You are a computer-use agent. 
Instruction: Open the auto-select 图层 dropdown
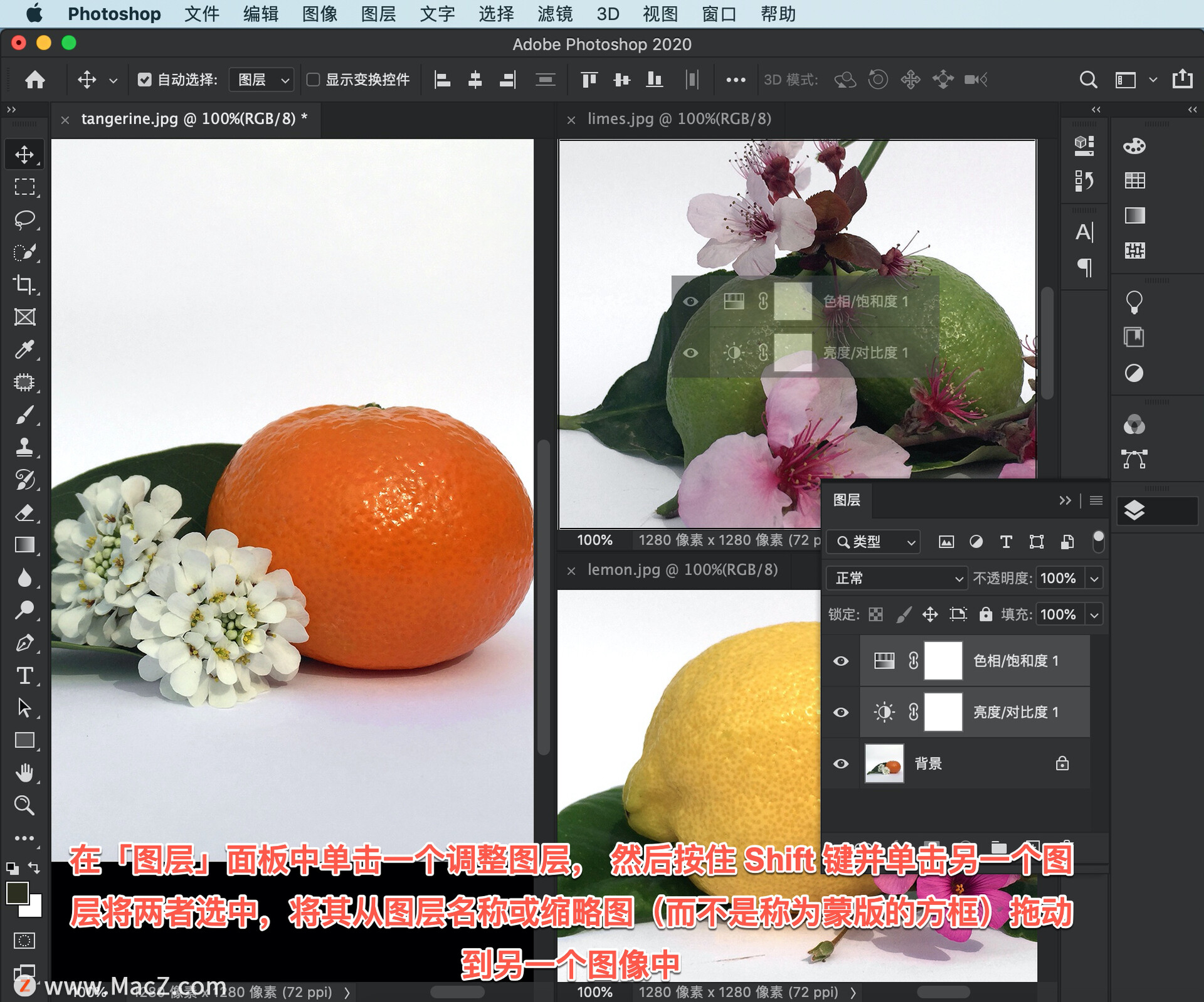pos(262,80)
